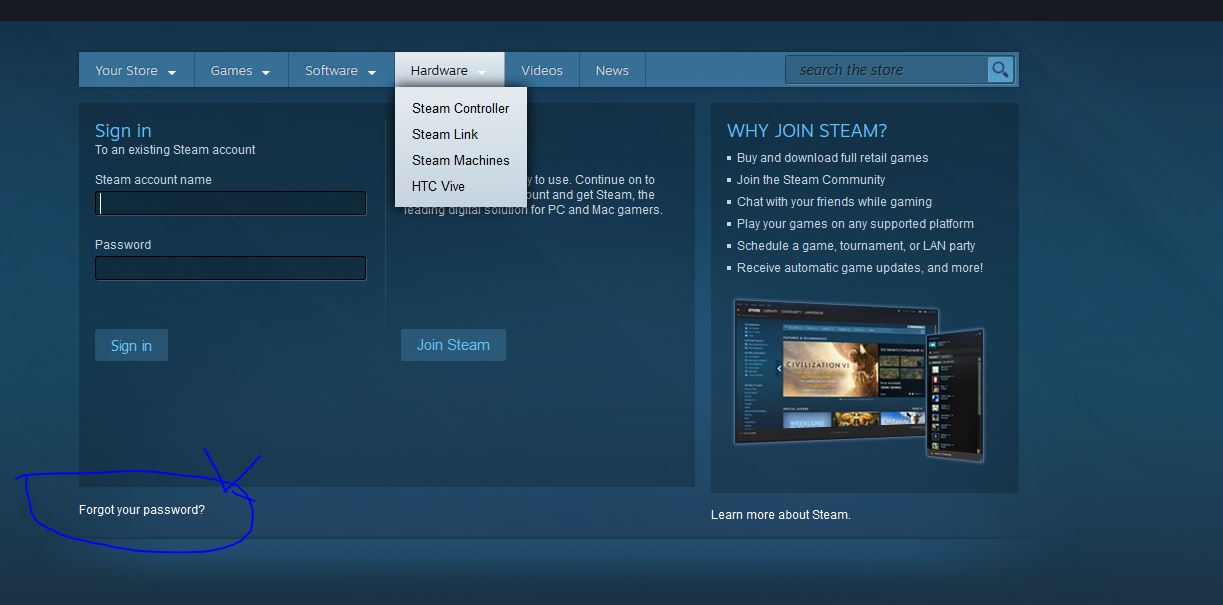Click 'Chat with your friends while gaming'
The height and width of the screenshot is (605, 1223).
point(834,202)
